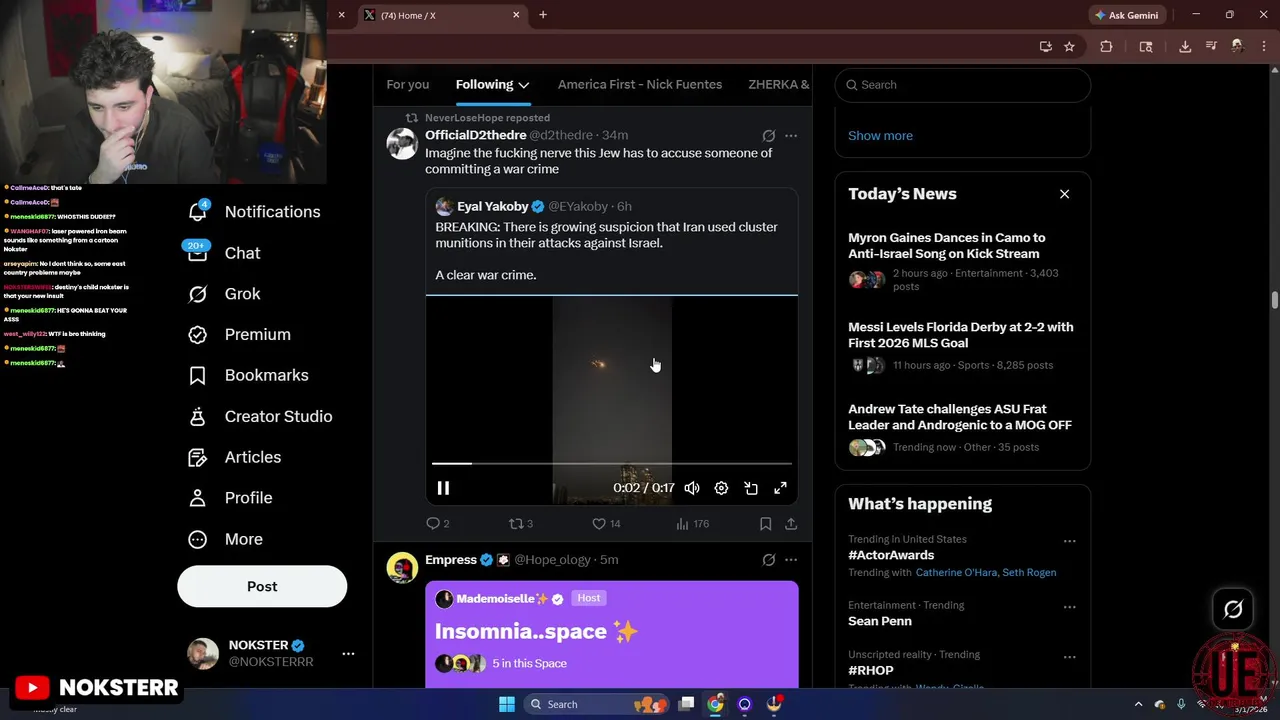
Task: Open Premium in the sidebar
Action: [240, 334]
